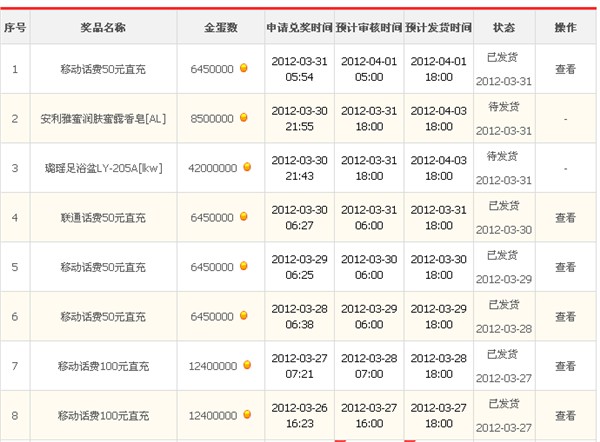Click application time 2012-03-31 05:54

[299, 69]
